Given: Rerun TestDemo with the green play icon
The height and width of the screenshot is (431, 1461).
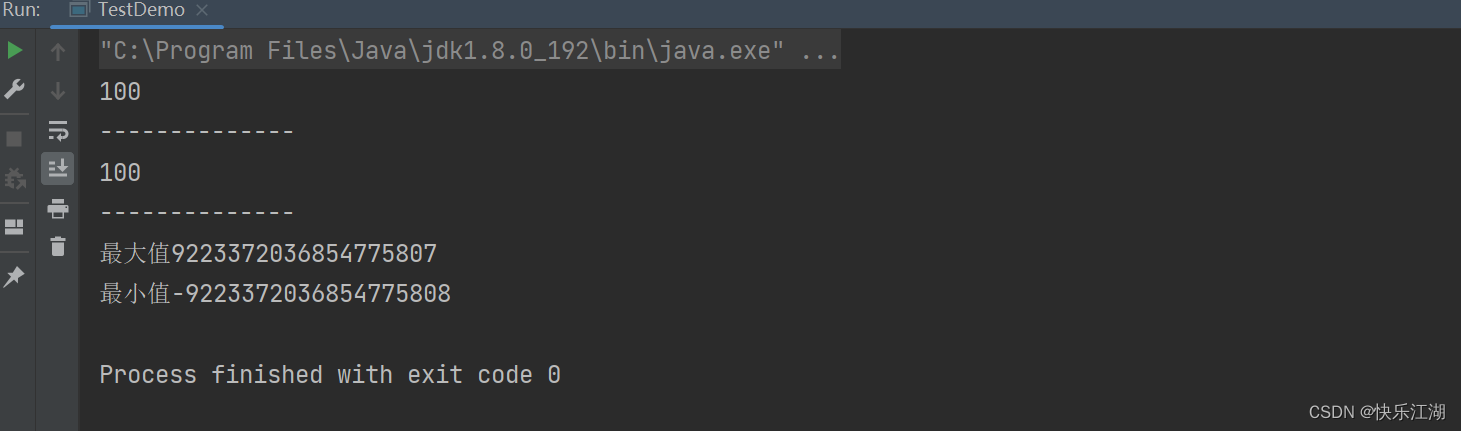Looking at the screenshot, I should coord(14,51).
